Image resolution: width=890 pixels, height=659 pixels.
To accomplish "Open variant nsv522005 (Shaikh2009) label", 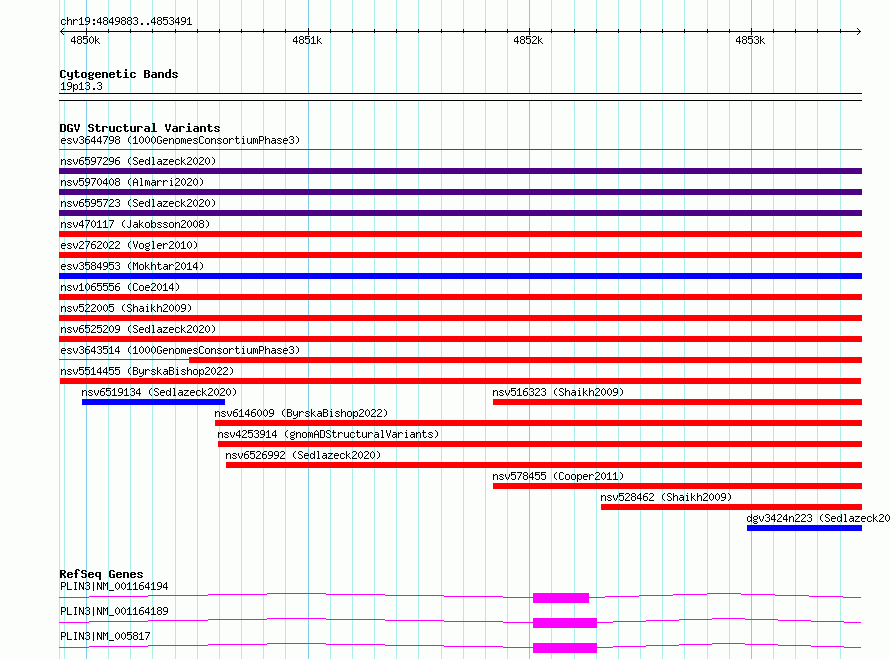I will click(126, 308).
